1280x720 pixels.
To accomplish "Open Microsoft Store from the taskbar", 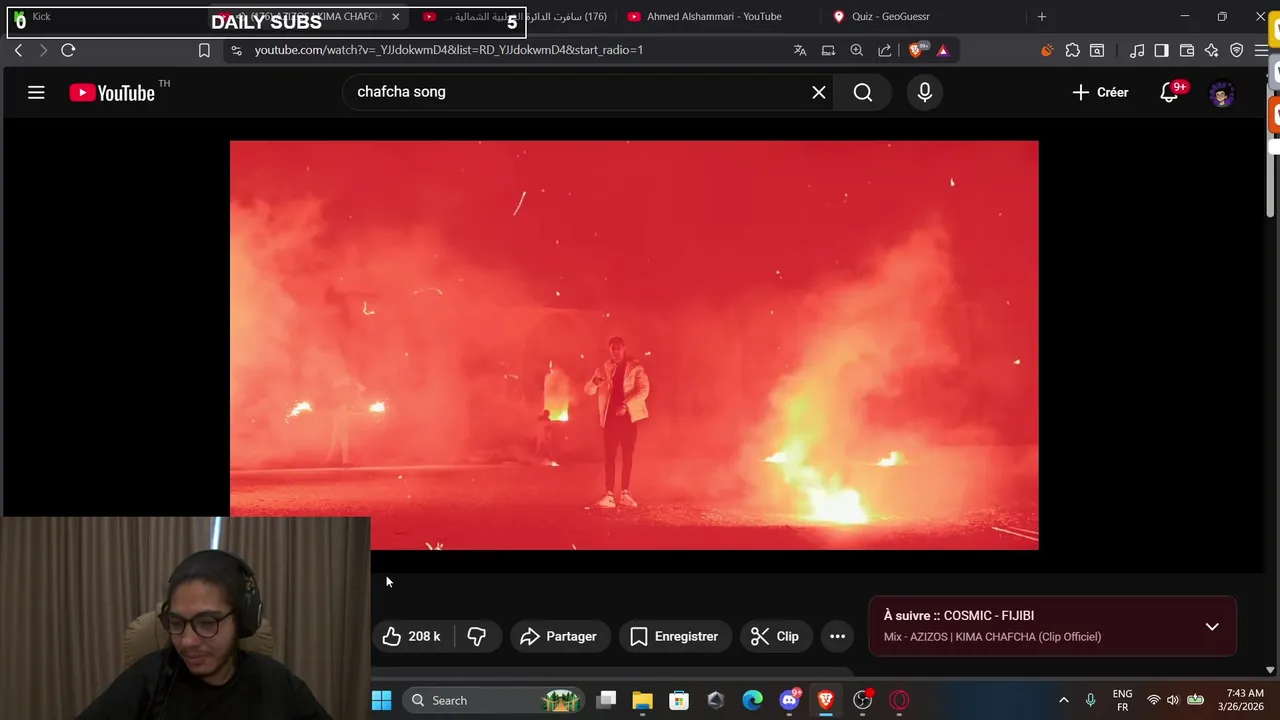I will 679,700.
